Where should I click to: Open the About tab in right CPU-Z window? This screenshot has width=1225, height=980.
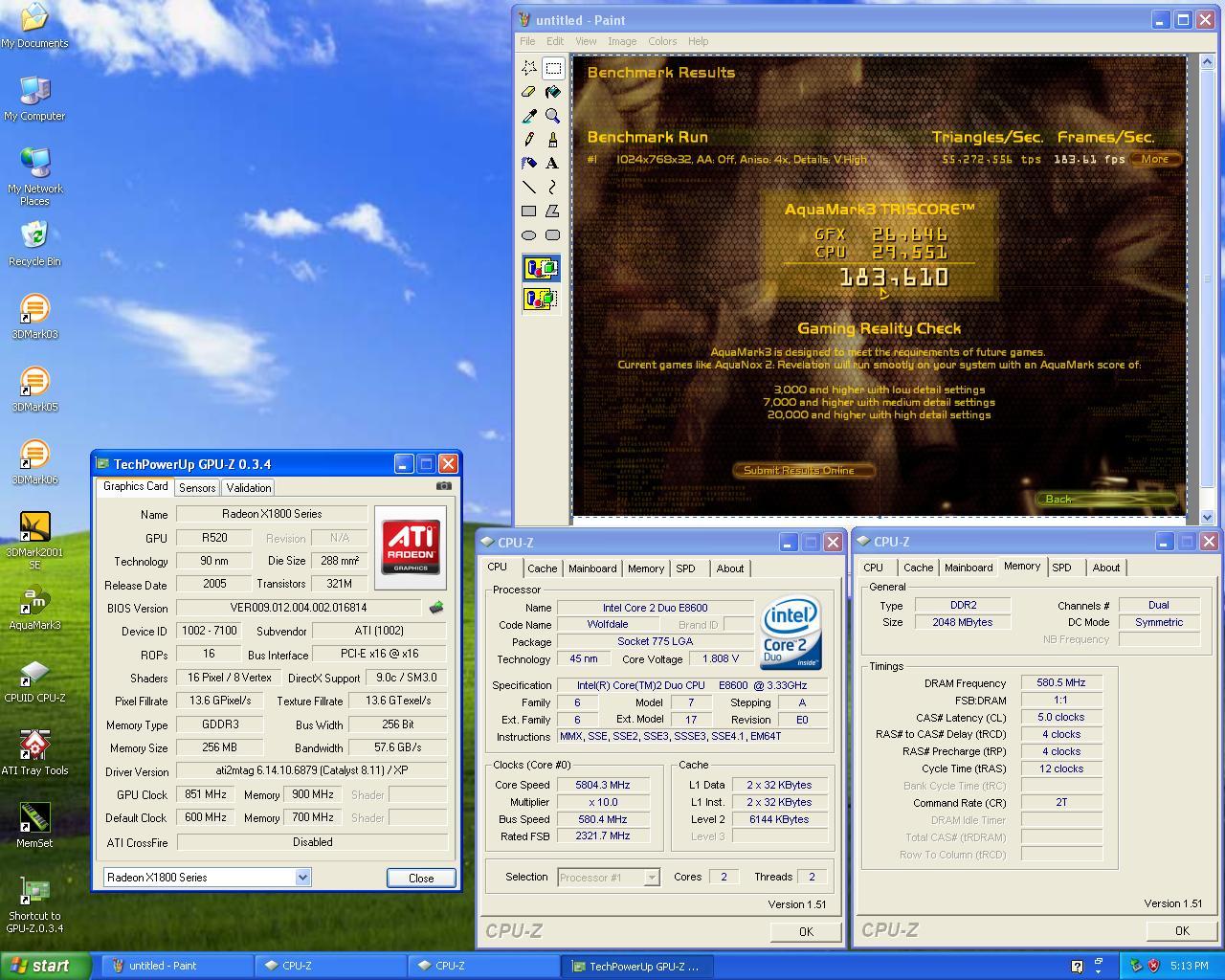click(1106, 568)
